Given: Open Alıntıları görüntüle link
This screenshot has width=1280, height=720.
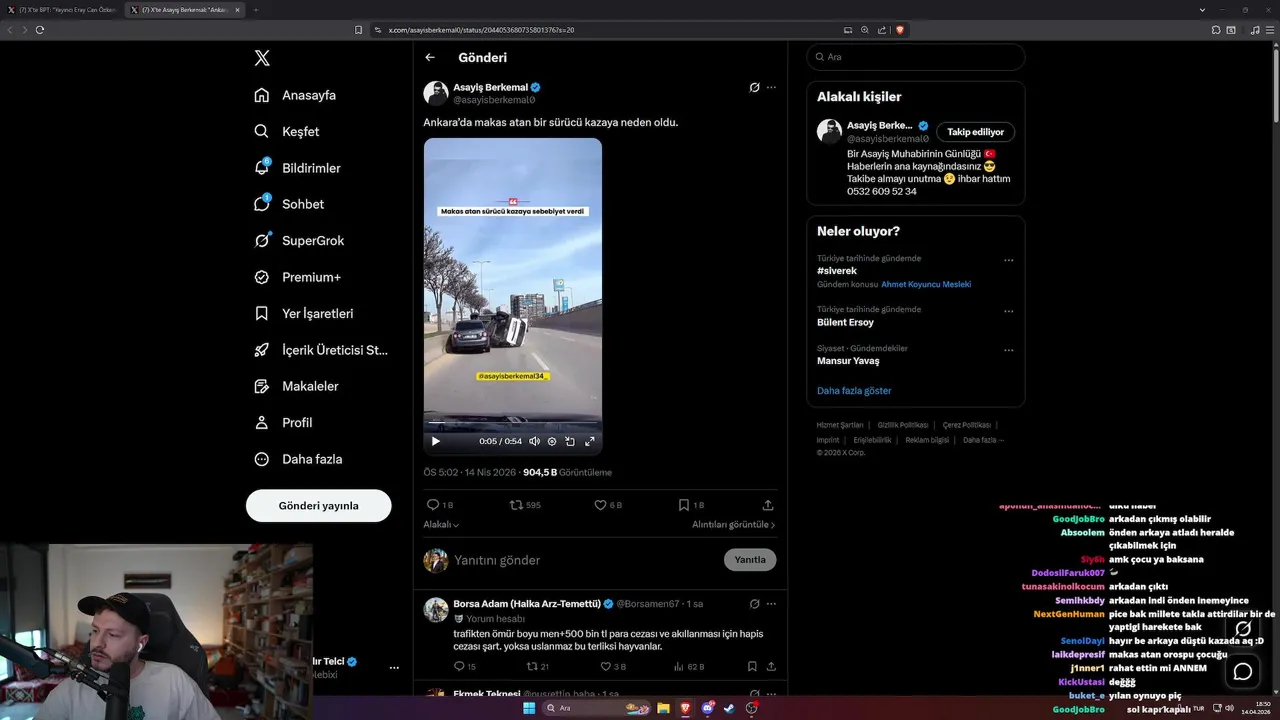Looking at the screenshot, I should 733,525.
